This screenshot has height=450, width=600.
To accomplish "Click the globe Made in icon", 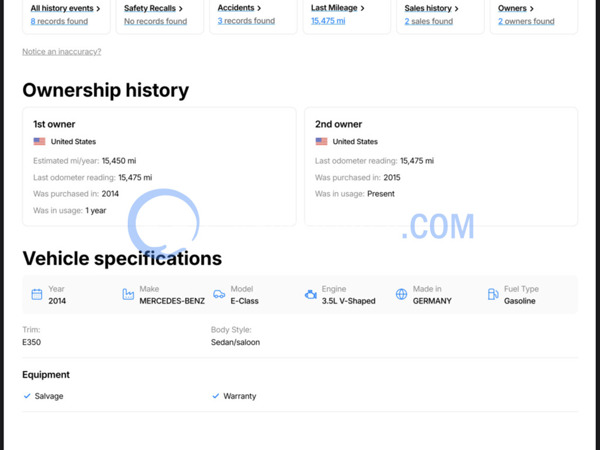I will 401,295.
